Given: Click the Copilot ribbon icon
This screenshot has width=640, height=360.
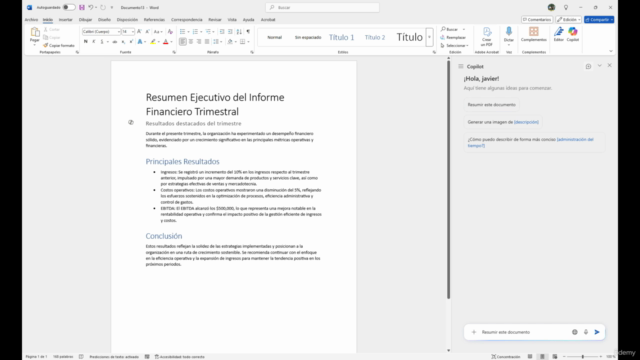Looking at the screenshot, I should (x=573, y=31).
